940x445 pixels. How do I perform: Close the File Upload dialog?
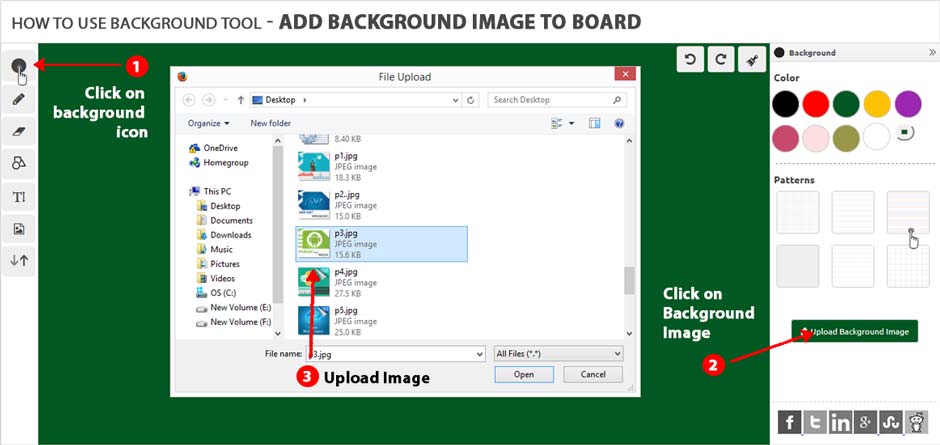[625, 74]
